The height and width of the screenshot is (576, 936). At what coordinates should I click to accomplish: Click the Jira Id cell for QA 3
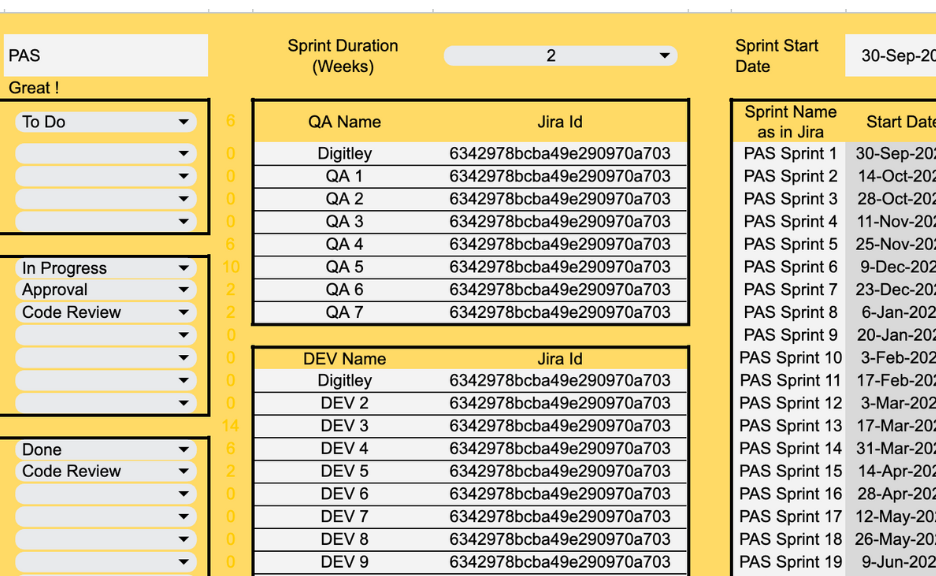tap(559, 221)
